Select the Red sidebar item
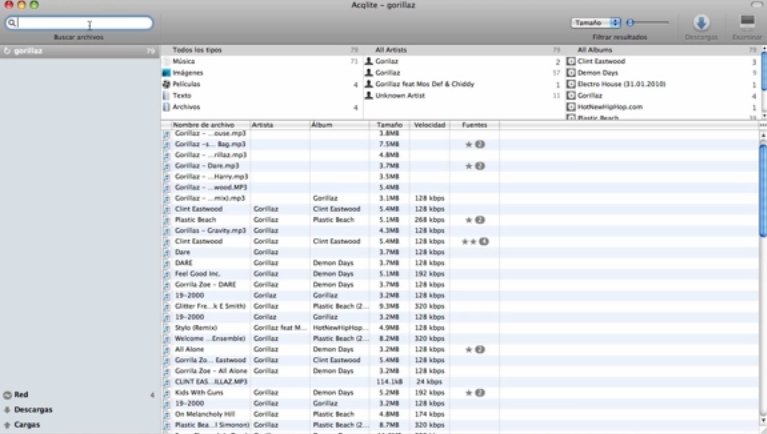Image resolution: width=767 pixels, height=434 pixels. (x=80, y=395)
